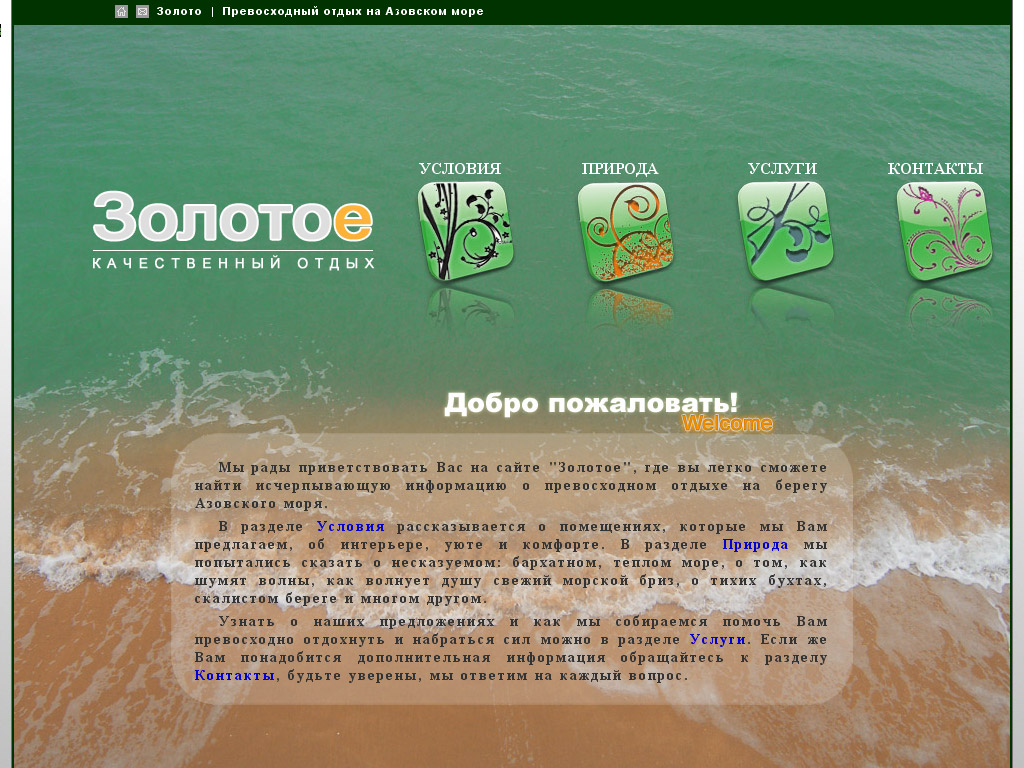Screen dimensions: 1024x768
Task: Click the home icon in the top bar
Action: [x=121, y=11]
